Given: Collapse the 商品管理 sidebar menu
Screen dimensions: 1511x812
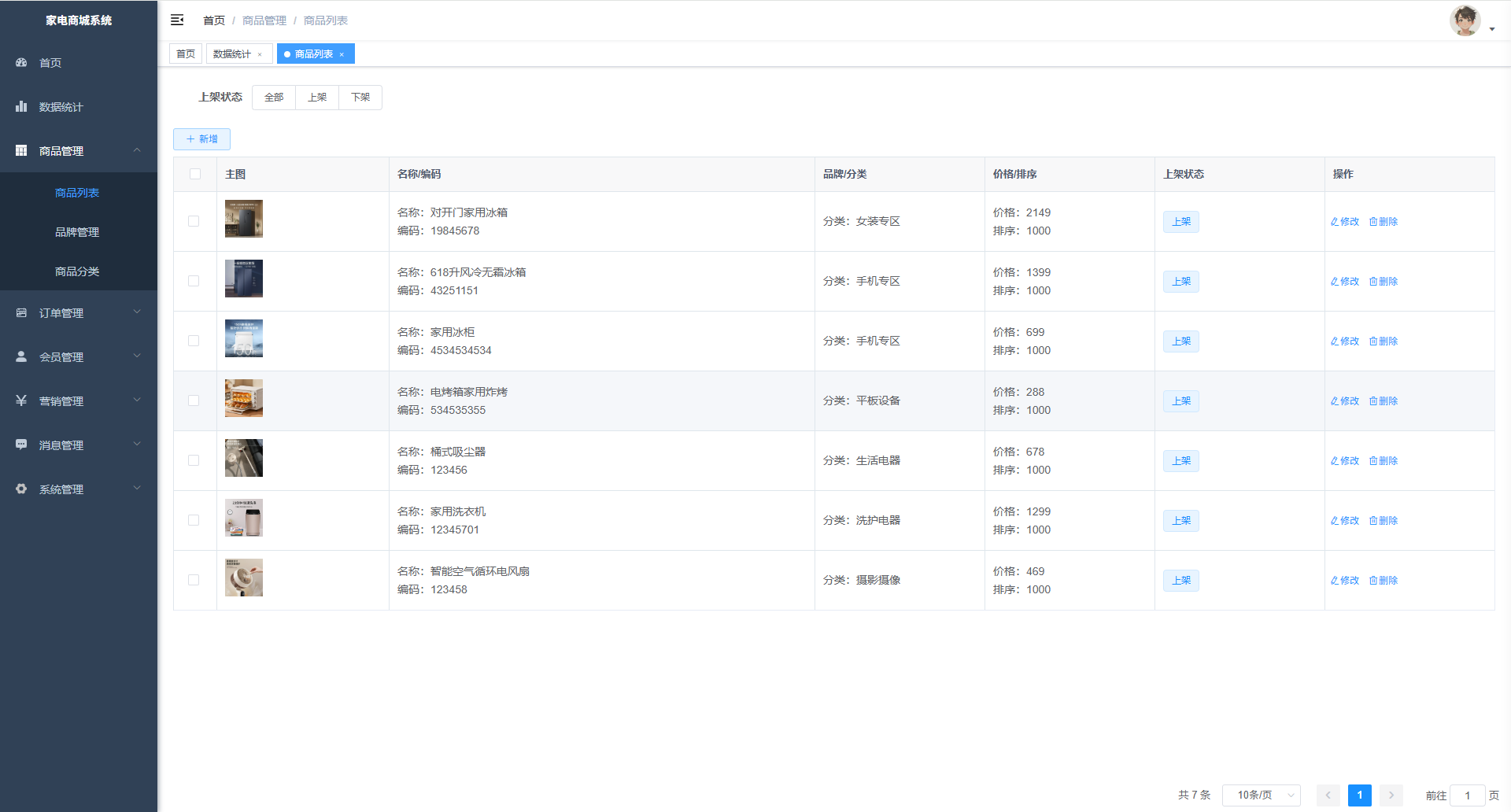Looking at the screenshot, I should 79,150.
